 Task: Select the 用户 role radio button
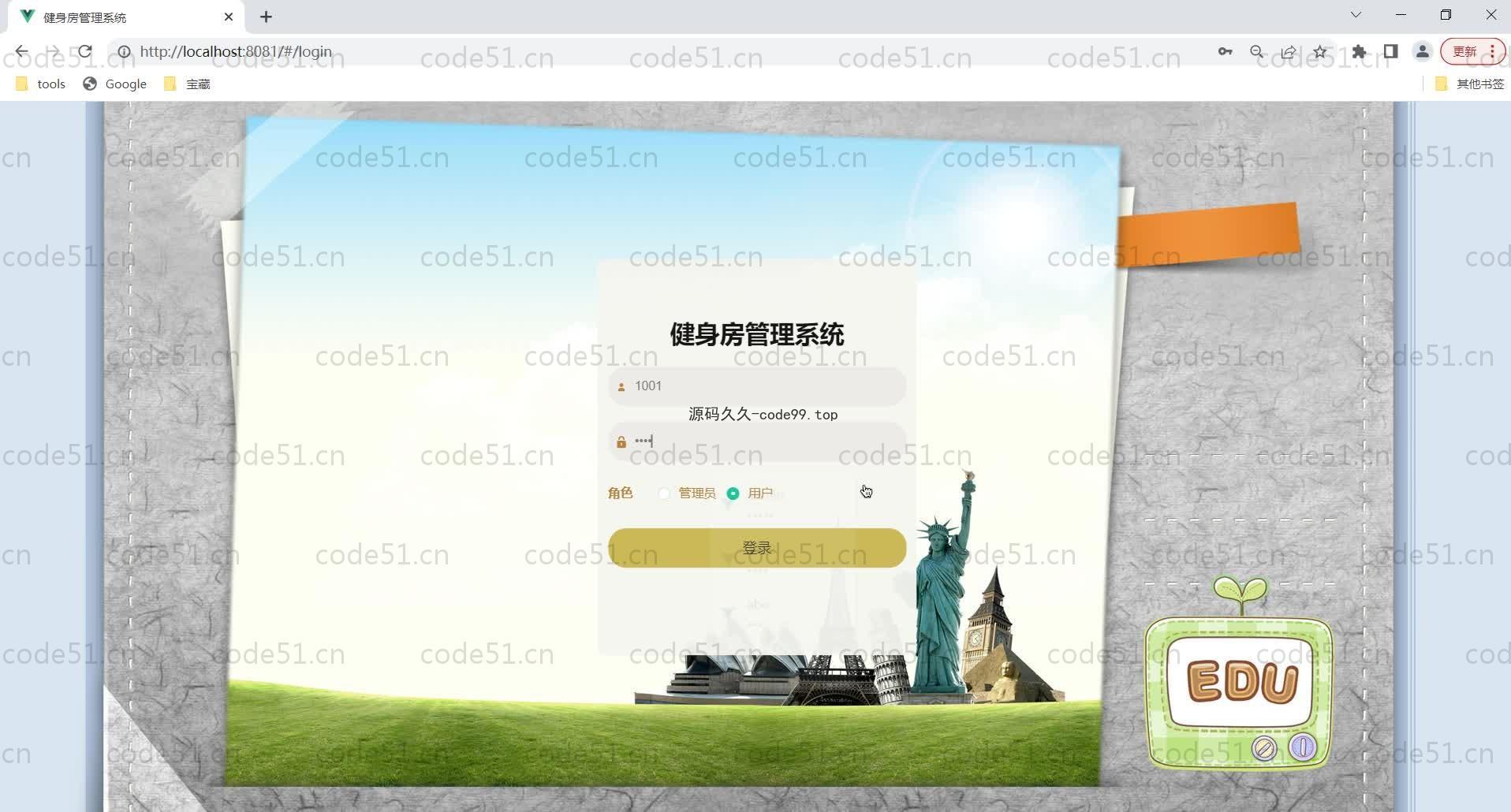(x=733, y=494)
